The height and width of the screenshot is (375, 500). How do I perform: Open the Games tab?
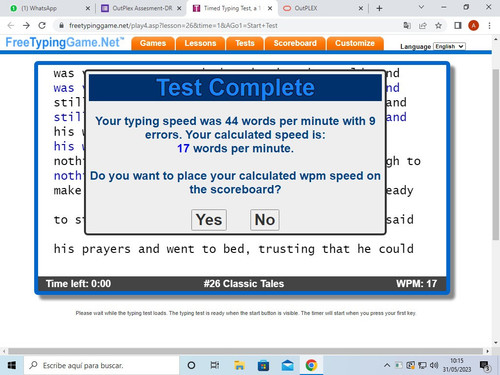pos(153,43)
